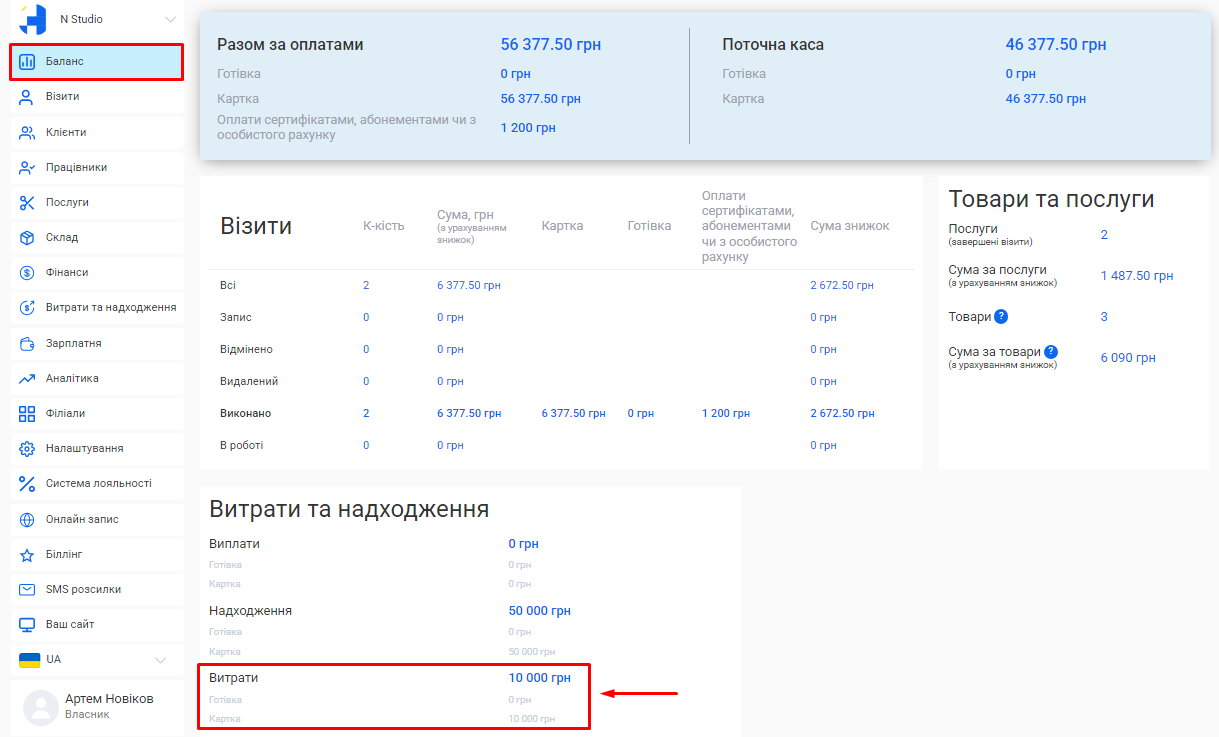Click the 50 000 грн Надходження amount

(539, 610)
